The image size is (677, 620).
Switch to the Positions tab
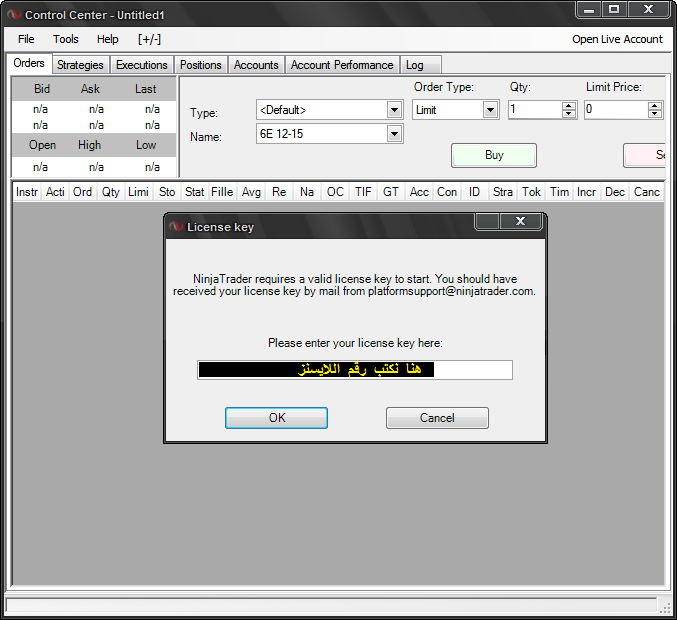point(200,65)
